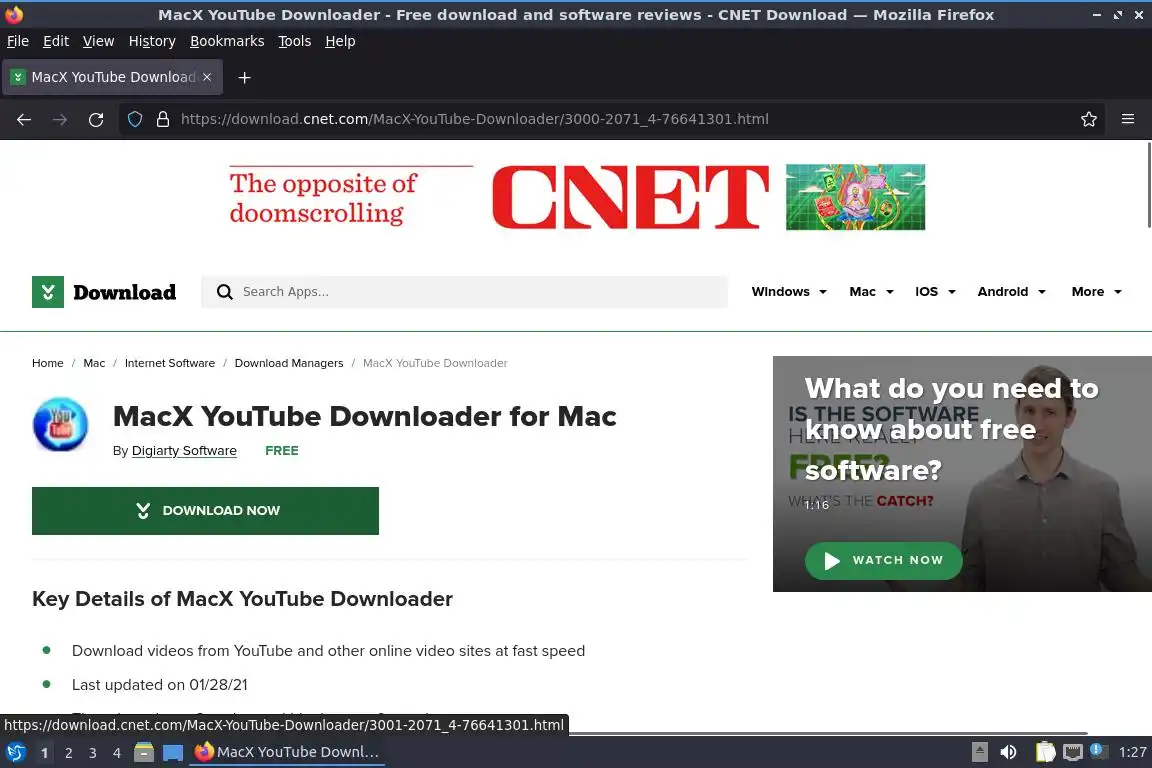Screen dimensions: 1152x768
Task: Click the volume speaker icon in tray
Action: pos(1009,752)
